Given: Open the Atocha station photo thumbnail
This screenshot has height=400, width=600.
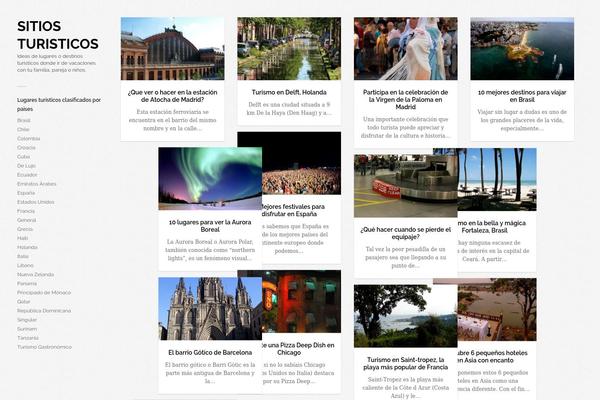Looking at the screenshot, I should (x=173, y=49).
